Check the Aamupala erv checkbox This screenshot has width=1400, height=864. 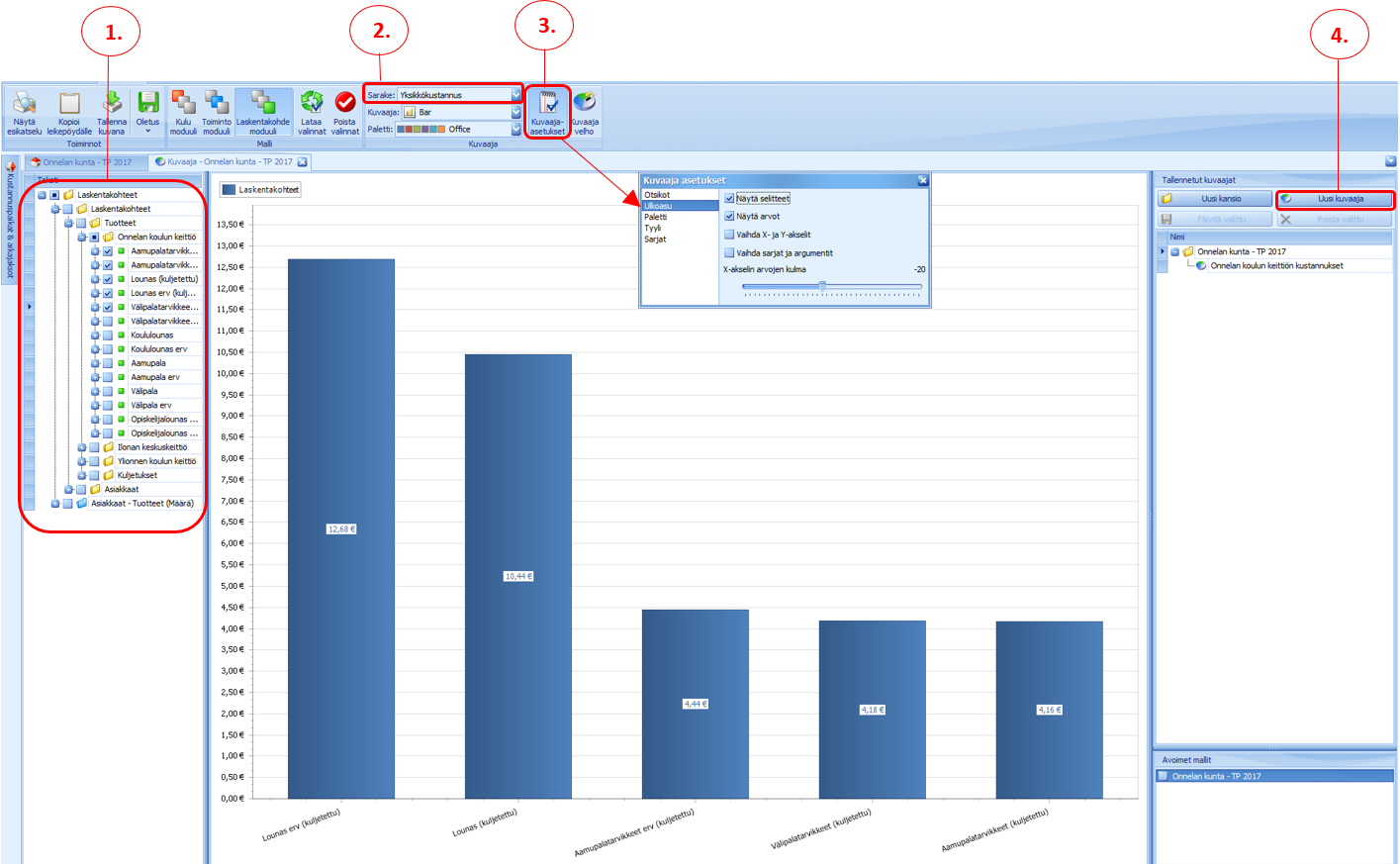(108, 377)
